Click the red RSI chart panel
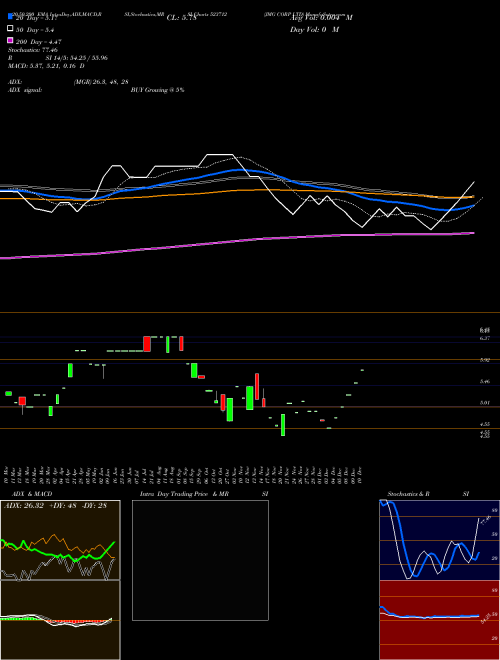This screenshot has width=500, height=660. 439,620
